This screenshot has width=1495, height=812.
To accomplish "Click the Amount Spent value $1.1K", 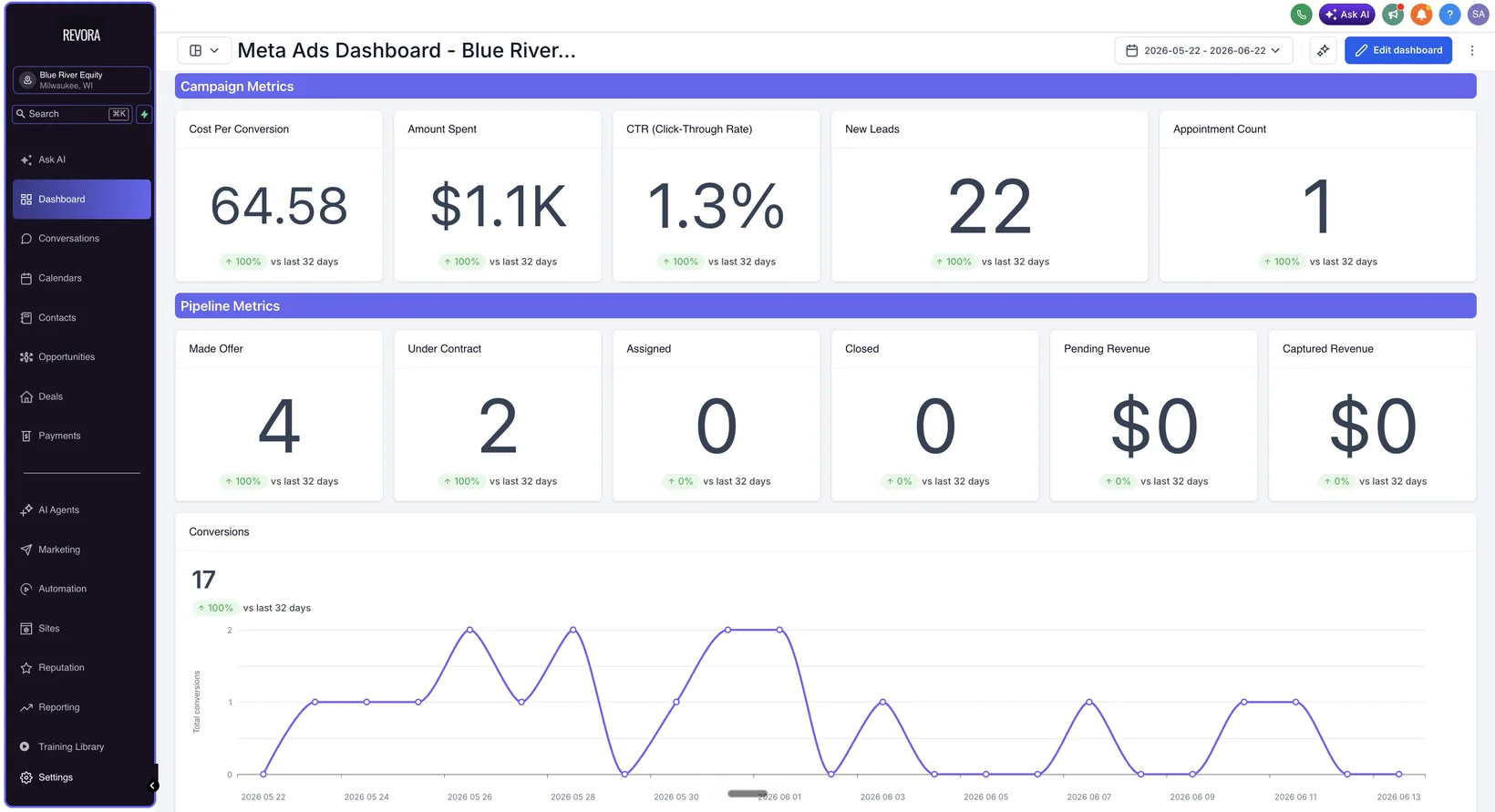I will point(498,206).
